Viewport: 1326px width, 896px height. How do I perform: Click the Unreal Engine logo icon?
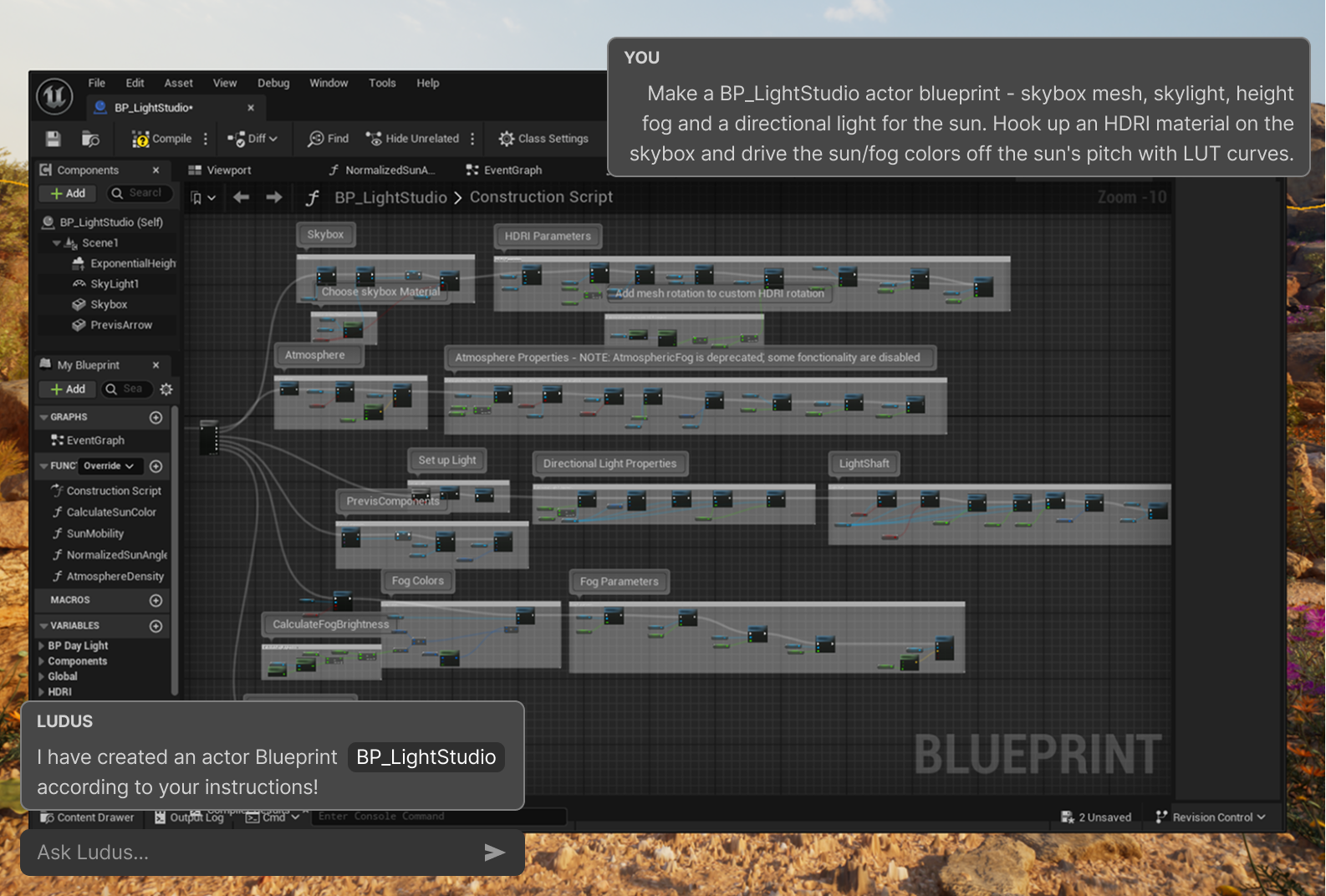pos(54,96)
